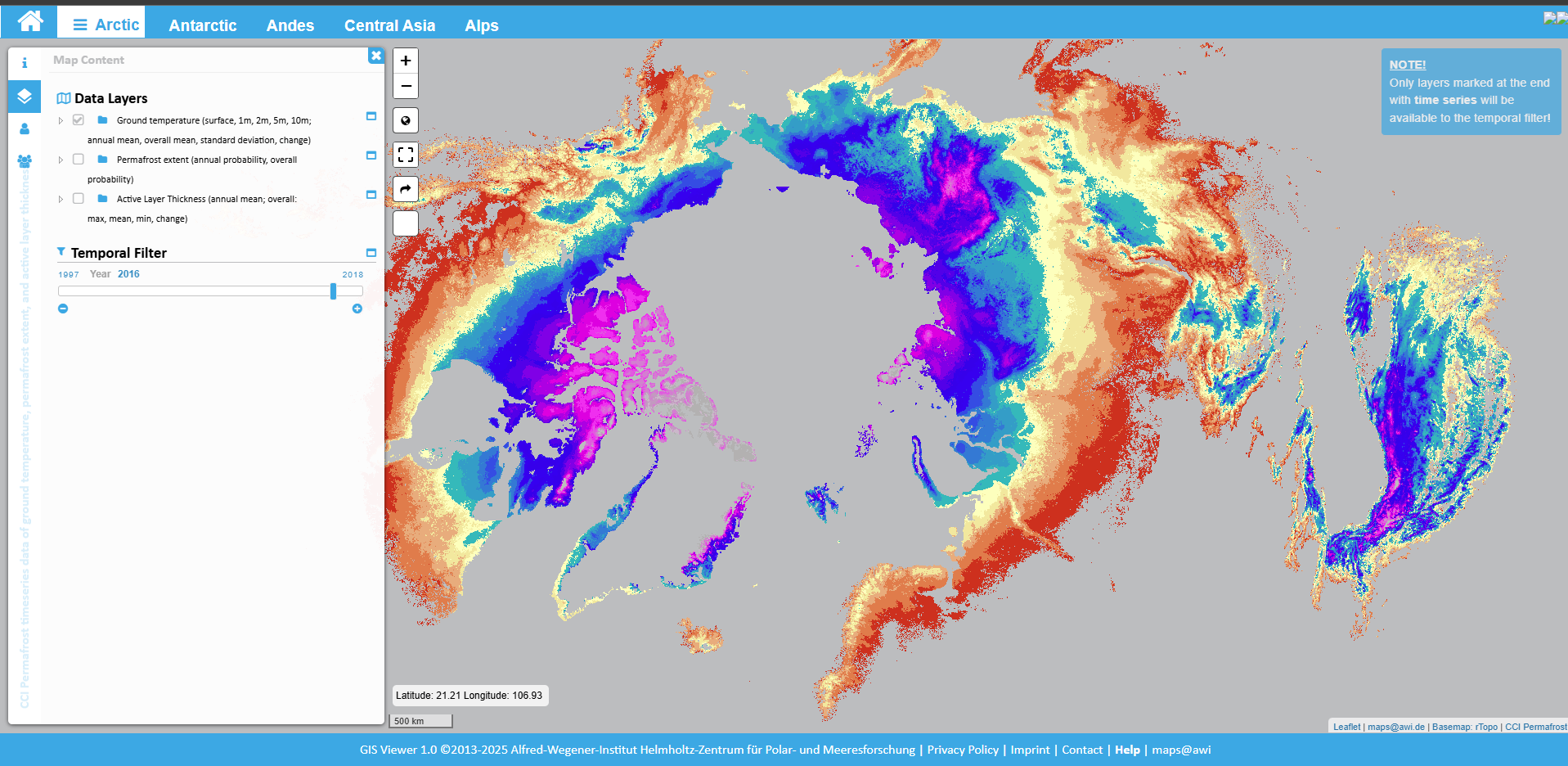Uncheck the Ground temperature layer

pyautogui.click(x=78, y=119)
